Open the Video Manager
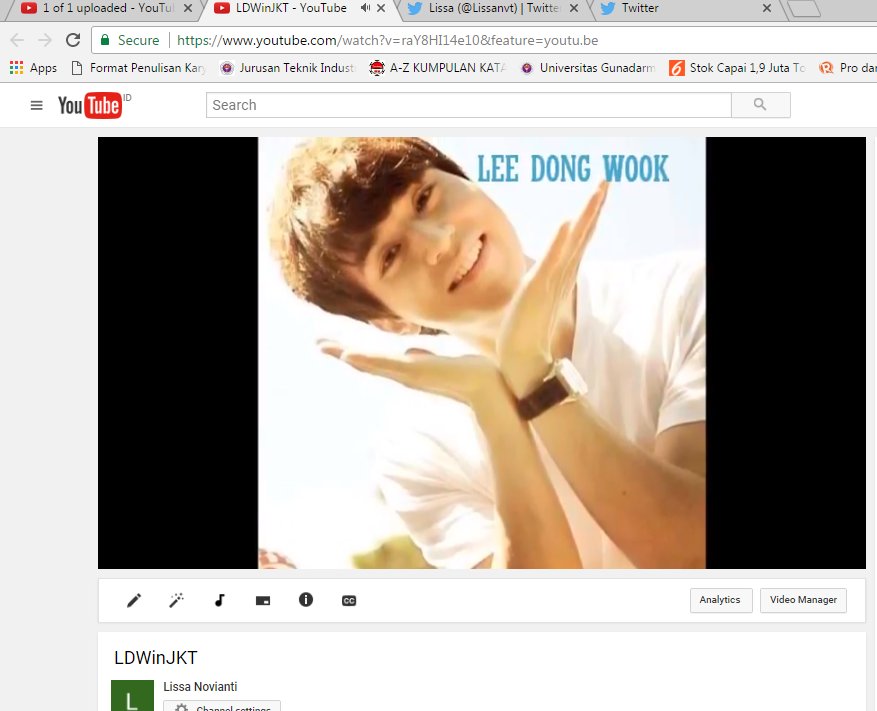The height and width of the screenshot is (711, 877). point(803,600)
